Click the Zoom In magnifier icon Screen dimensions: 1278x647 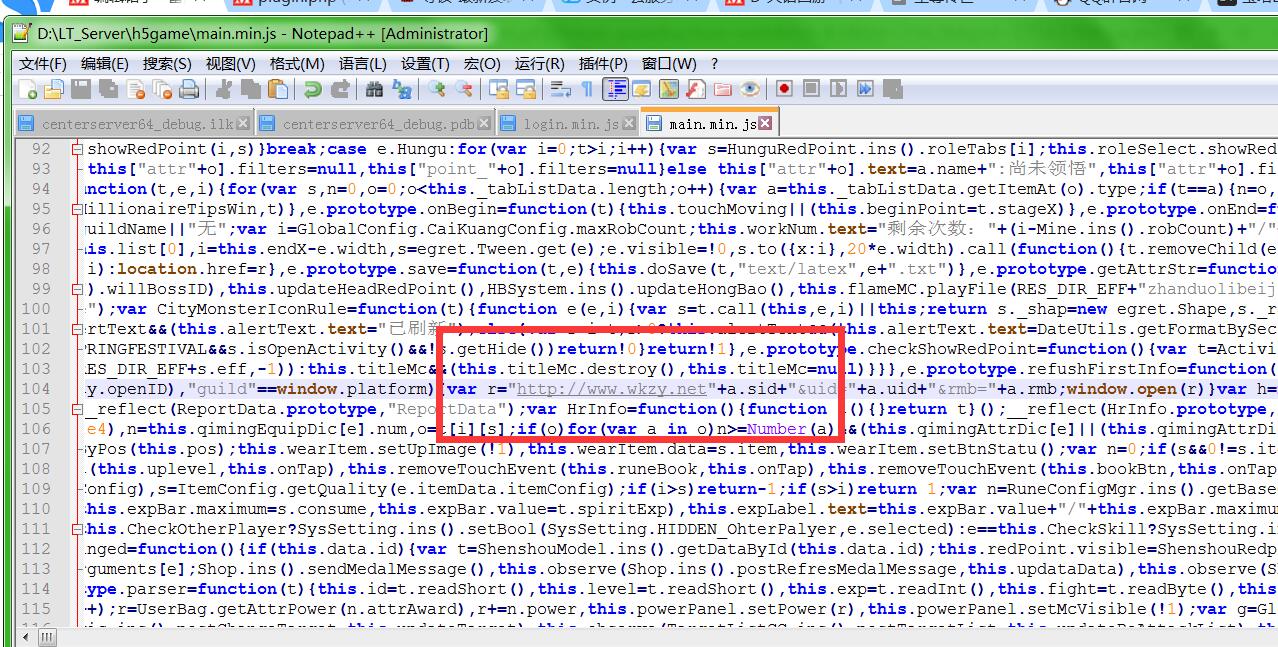pos(437,90)
